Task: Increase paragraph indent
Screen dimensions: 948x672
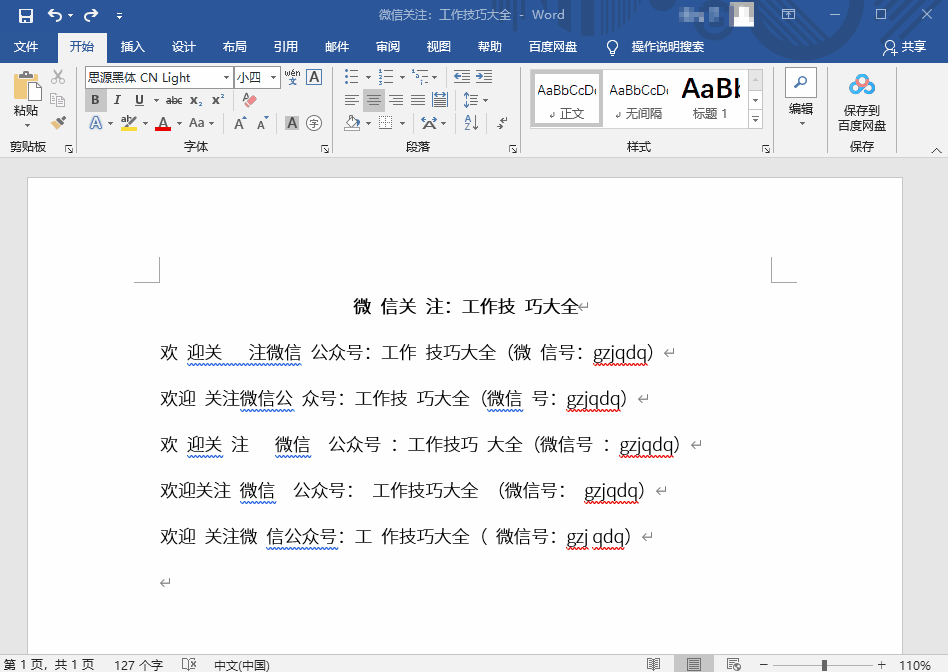Action: coord(484,77)
